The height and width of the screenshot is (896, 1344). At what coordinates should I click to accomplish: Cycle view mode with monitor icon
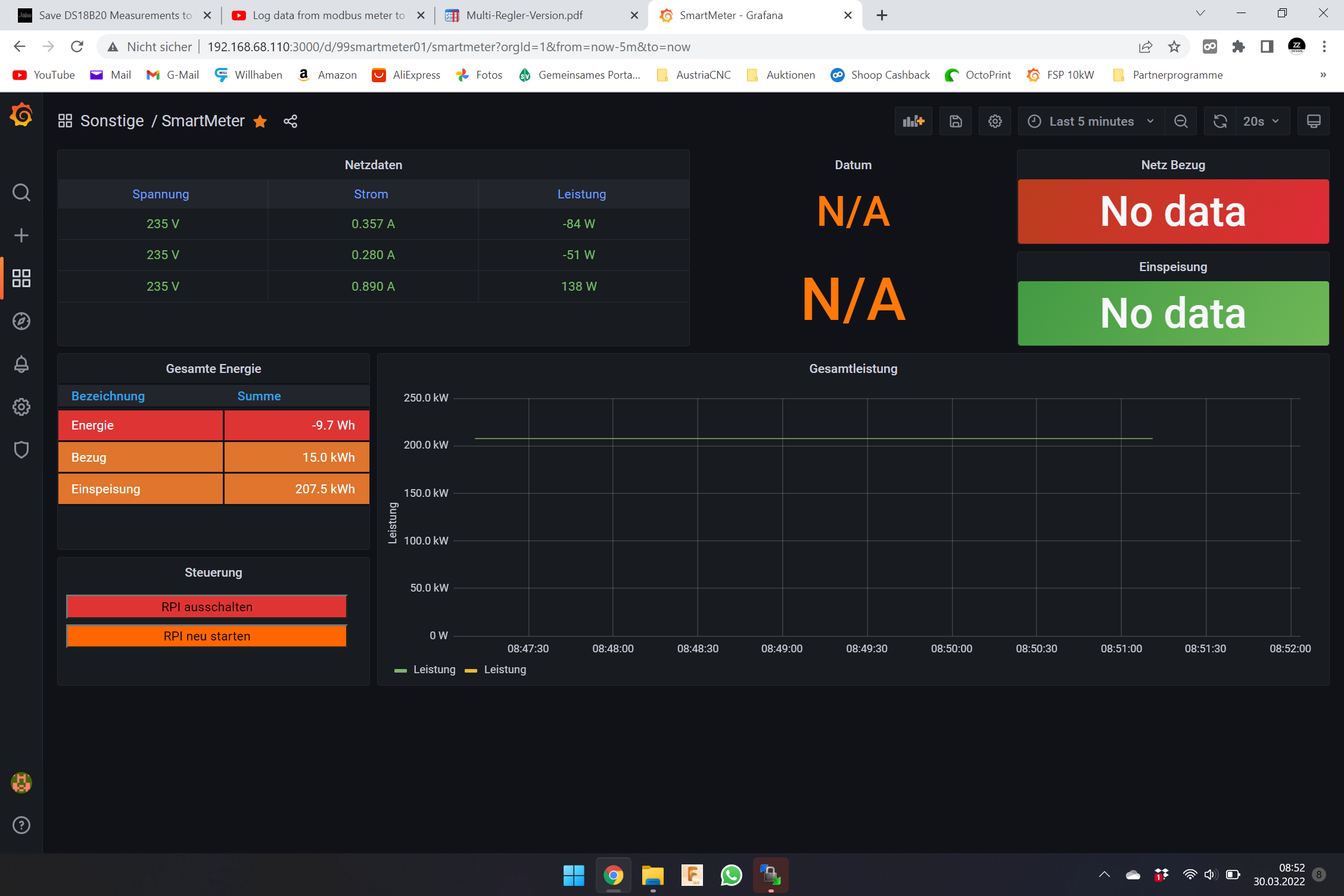[x=1314, y=122]
